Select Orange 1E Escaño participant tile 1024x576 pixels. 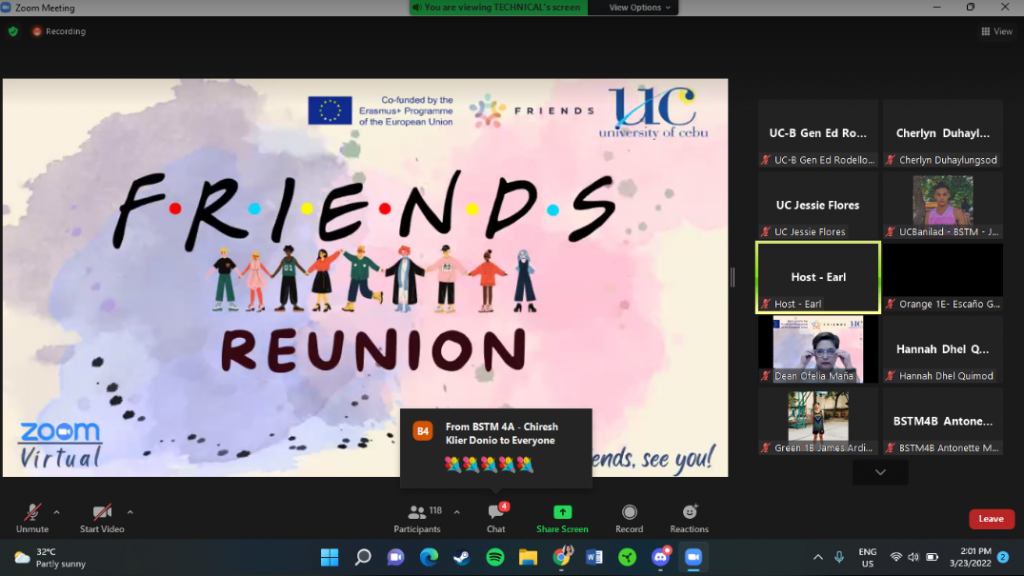pyautogui.click(x=942, y=278)
